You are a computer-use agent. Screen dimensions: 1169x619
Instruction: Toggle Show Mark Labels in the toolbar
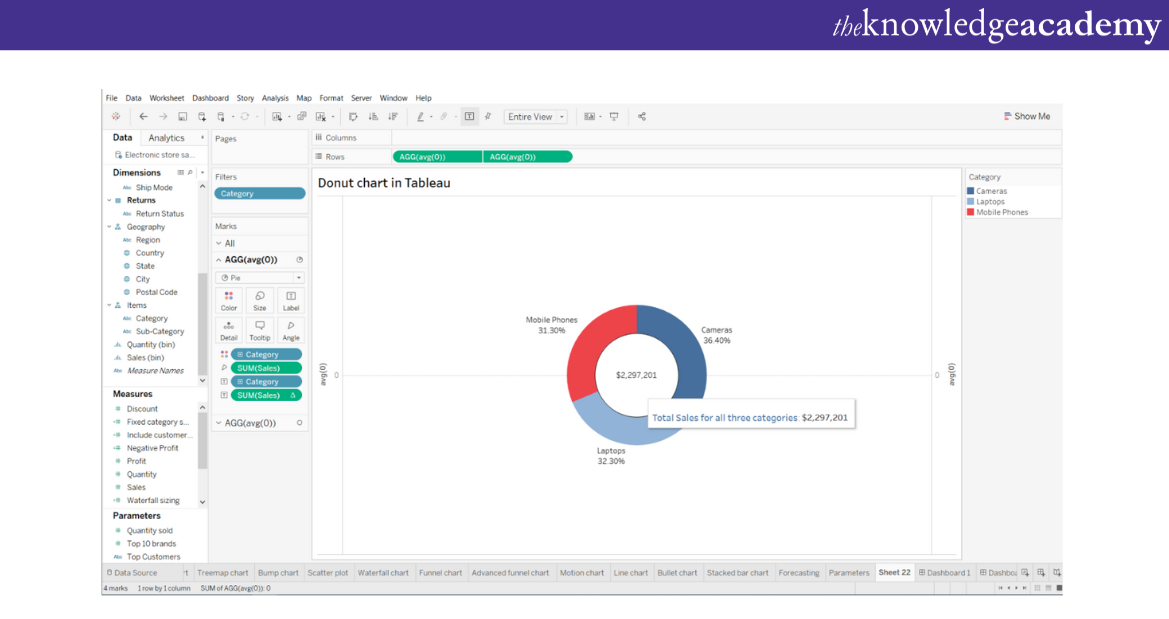point(469,117)
